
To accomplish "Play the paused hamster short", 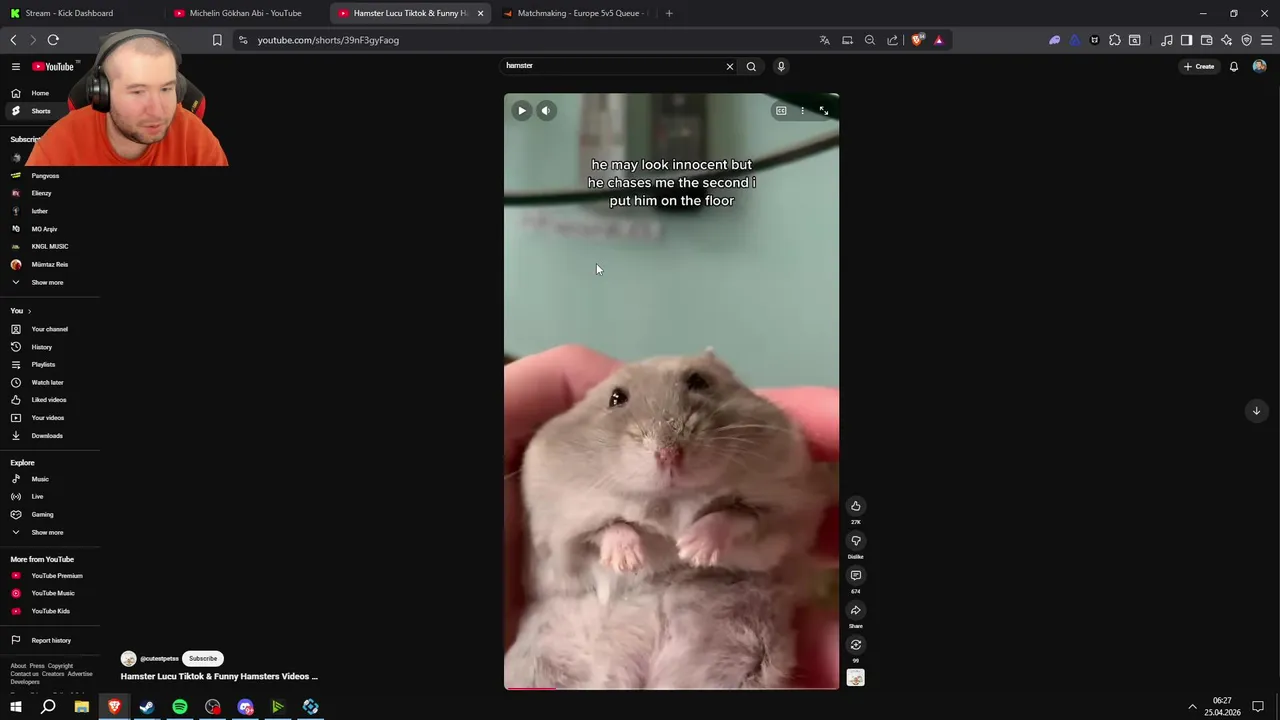I will 521,111.
